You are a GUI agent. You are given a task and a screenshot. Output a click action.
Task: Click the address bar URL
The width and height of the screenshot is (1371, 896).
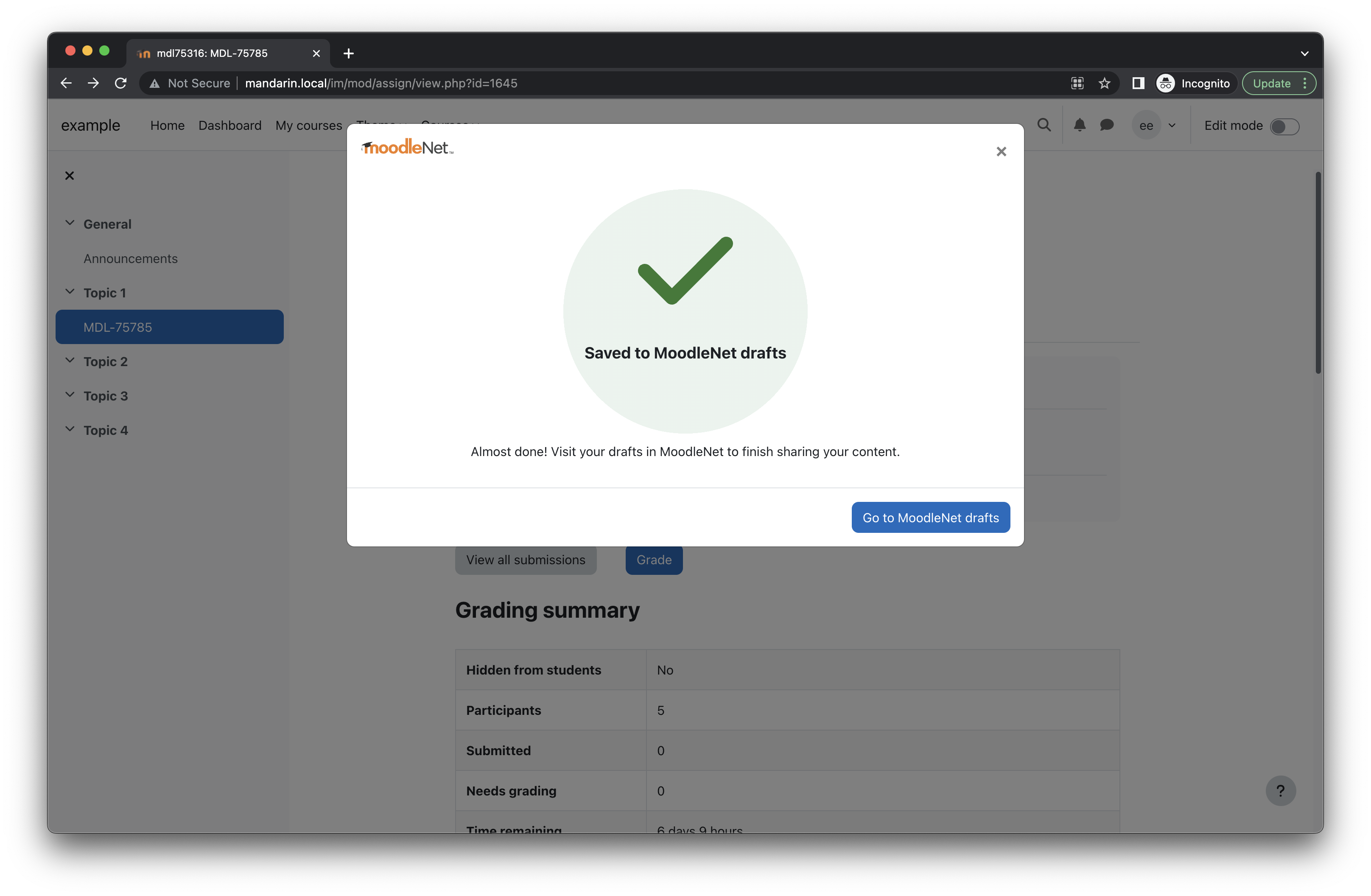click(381, 84)
